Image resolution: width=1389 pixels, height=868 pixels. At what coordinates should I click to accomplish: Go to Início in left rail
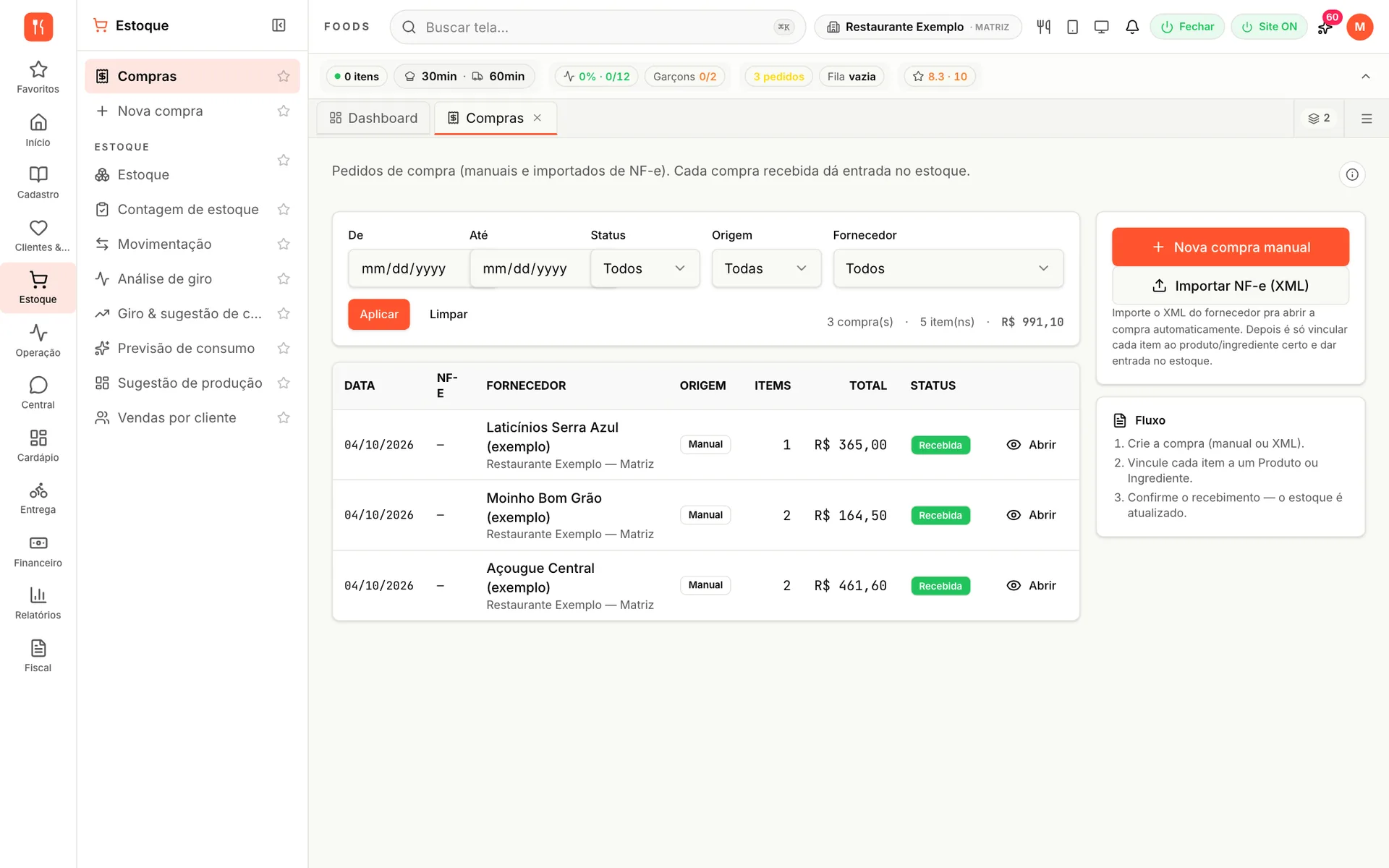(38, 130)
